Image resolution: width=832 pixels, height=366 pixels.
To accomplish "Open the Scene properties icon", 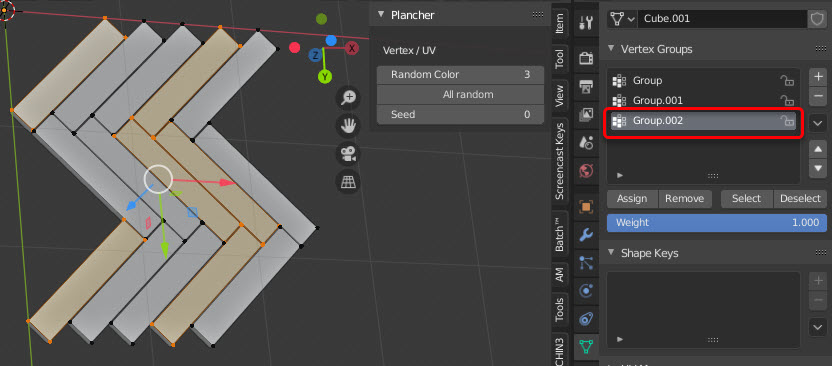I will [586, 143].
